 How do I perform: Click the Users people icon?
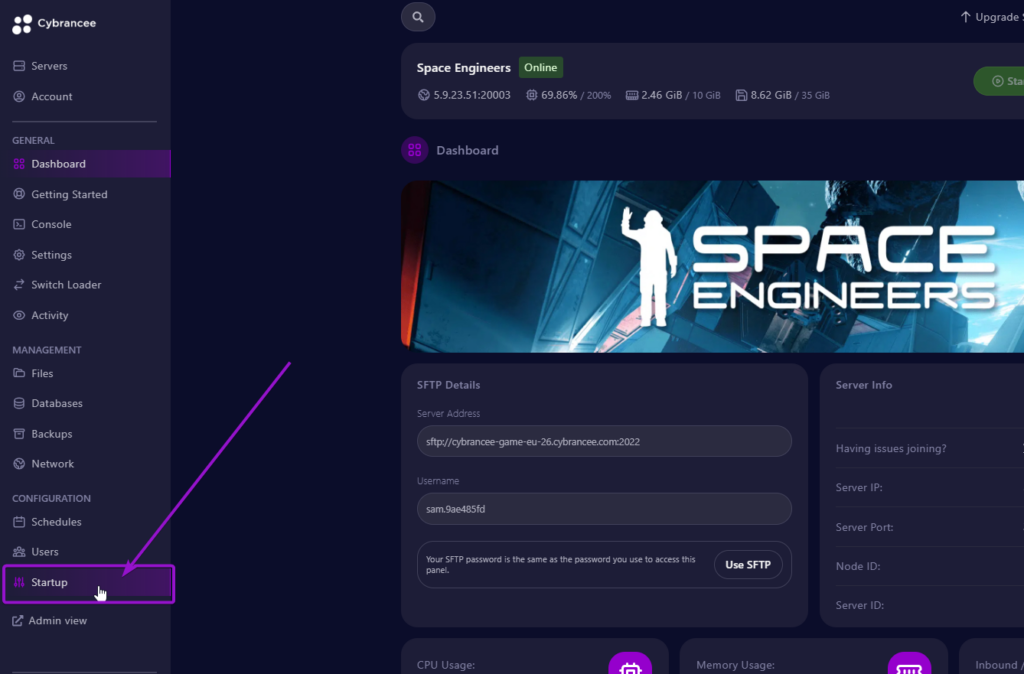(19, 552)
